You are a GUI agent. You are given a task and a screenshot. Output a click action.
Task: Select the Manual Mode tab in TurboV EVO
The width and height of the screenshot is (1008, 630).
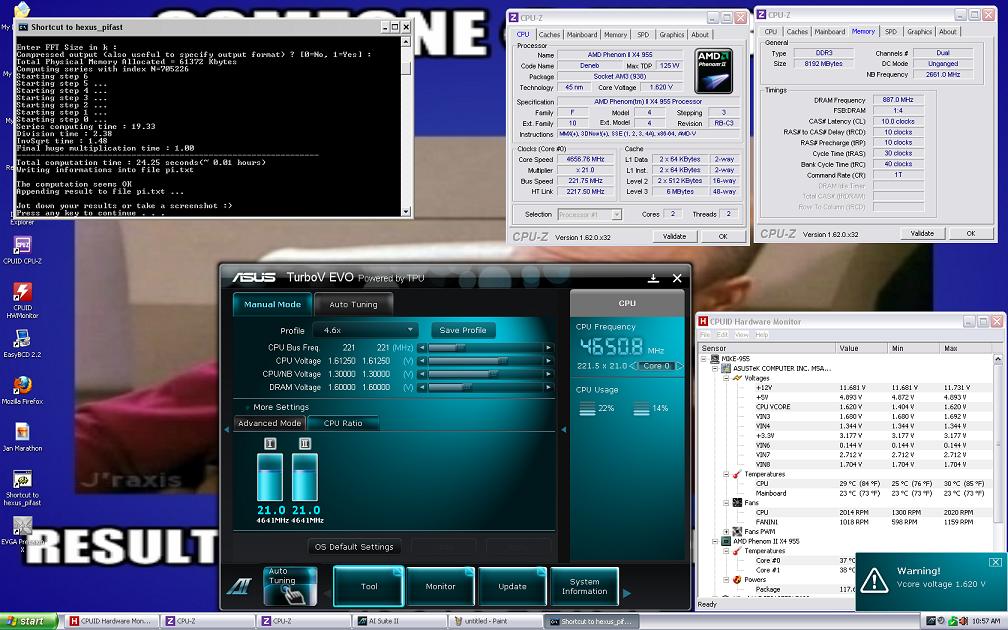pyautogui.click(x=272, y=305)
